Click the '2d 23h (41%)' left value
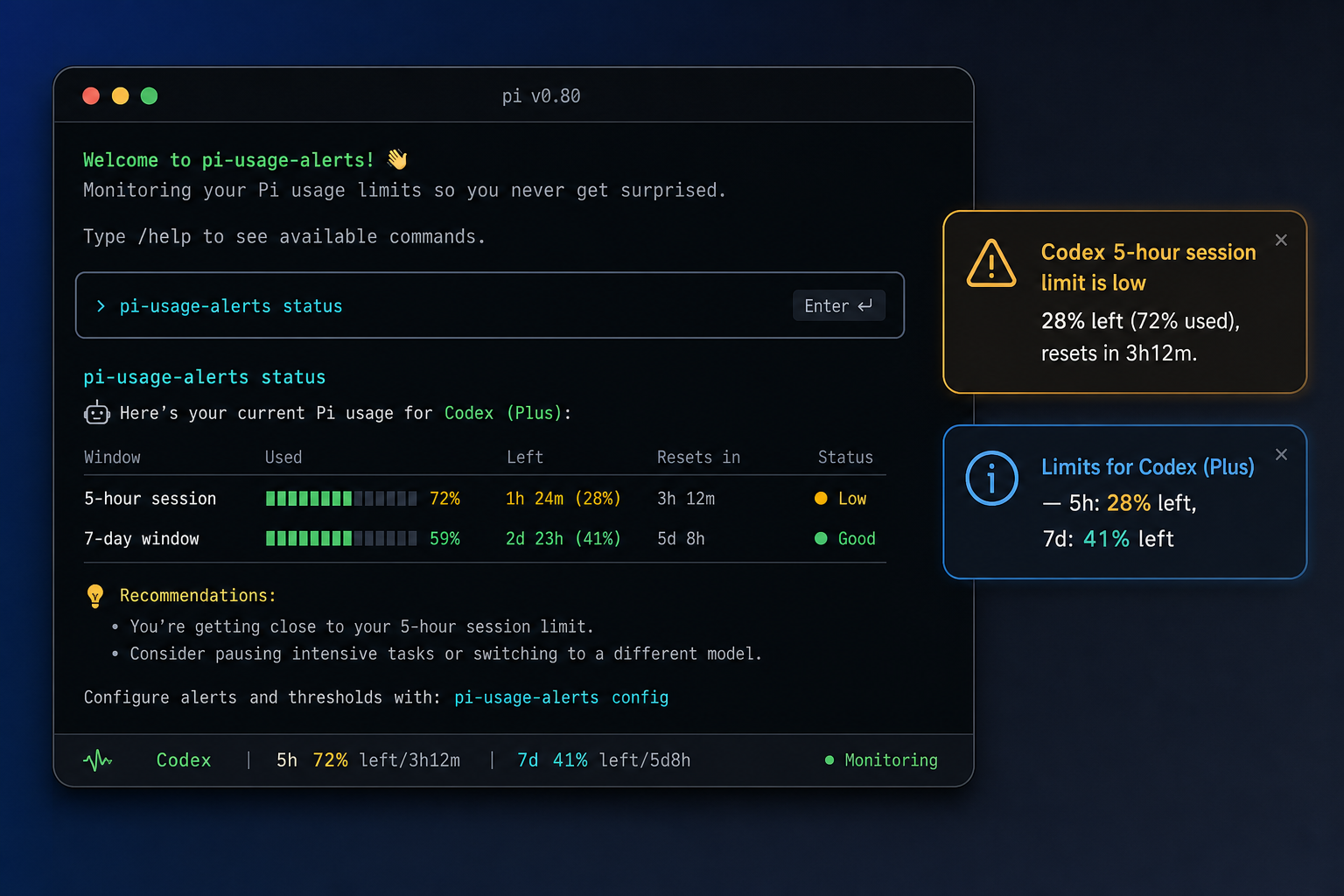 [563, 539]
